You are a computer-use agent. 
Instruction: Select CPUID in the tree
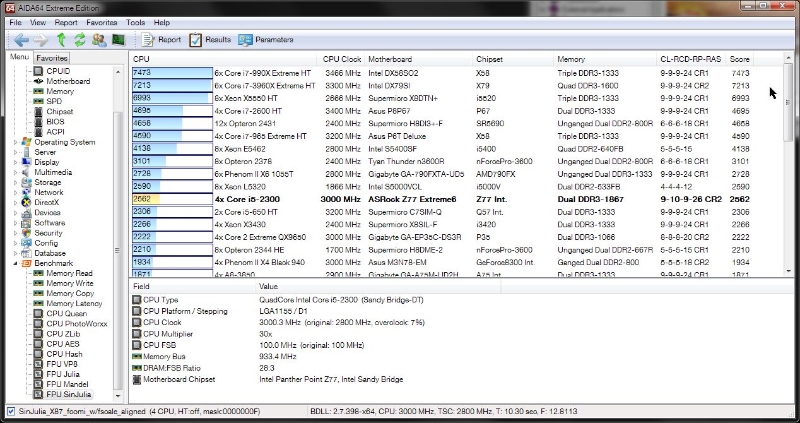(x=58, y=71)
